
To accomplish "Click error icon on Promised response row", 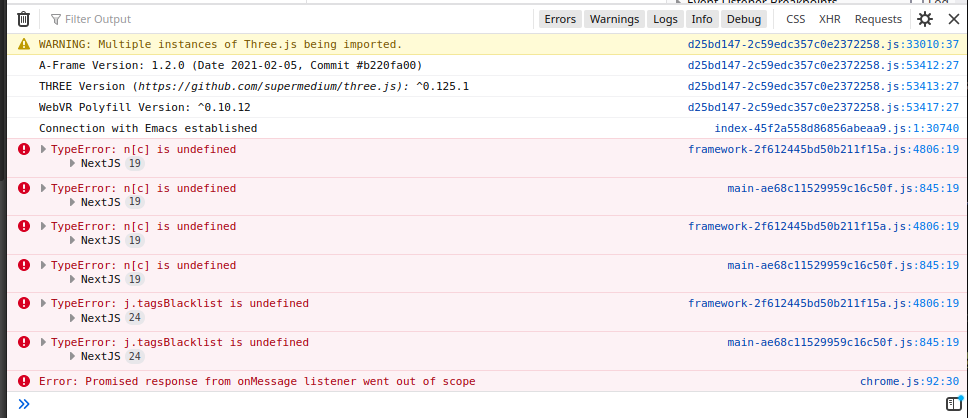I will pyautogui.click(x=23, y=381).
